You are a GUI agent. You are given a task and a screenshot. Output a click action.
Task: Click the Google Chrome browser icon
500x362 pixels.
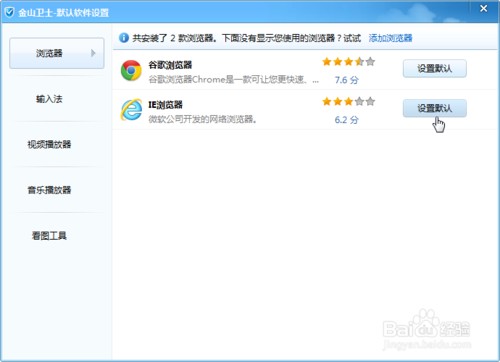tap(131, 70)
